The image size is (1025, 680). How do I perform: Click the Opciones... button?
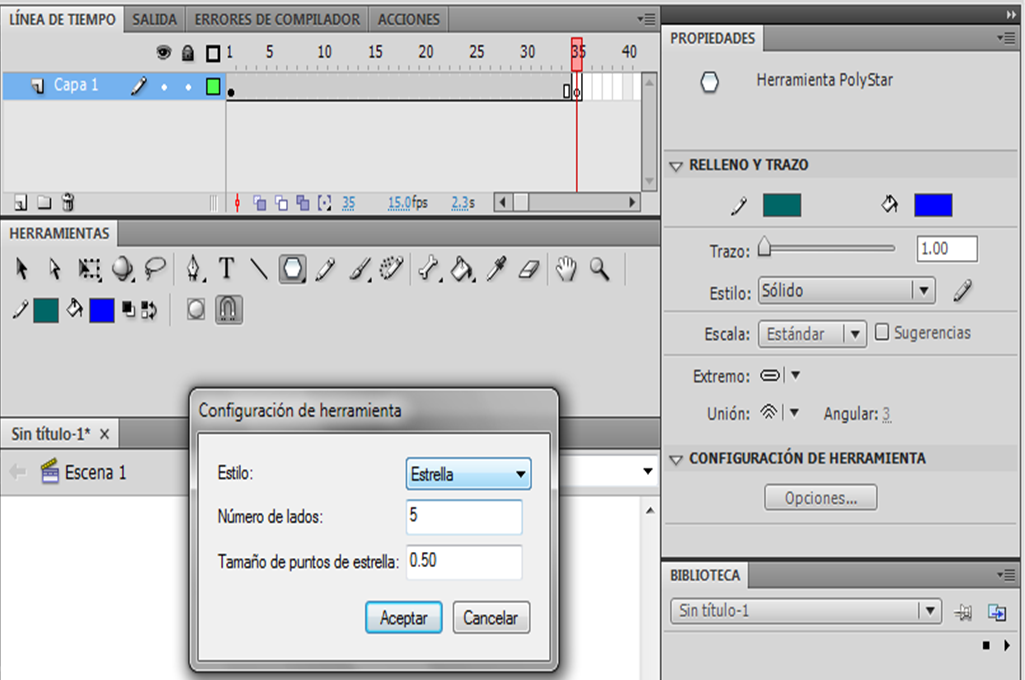pyautogui.click(x=820, y=498)
